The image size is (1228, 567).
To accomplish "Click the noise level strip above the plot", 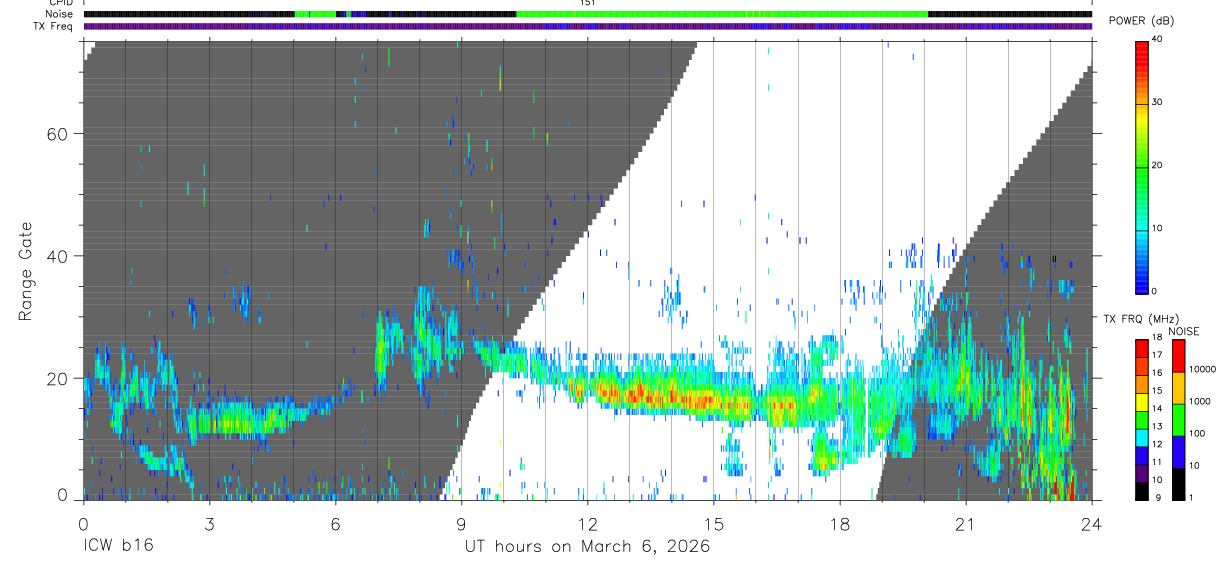I will pos(587,14).
